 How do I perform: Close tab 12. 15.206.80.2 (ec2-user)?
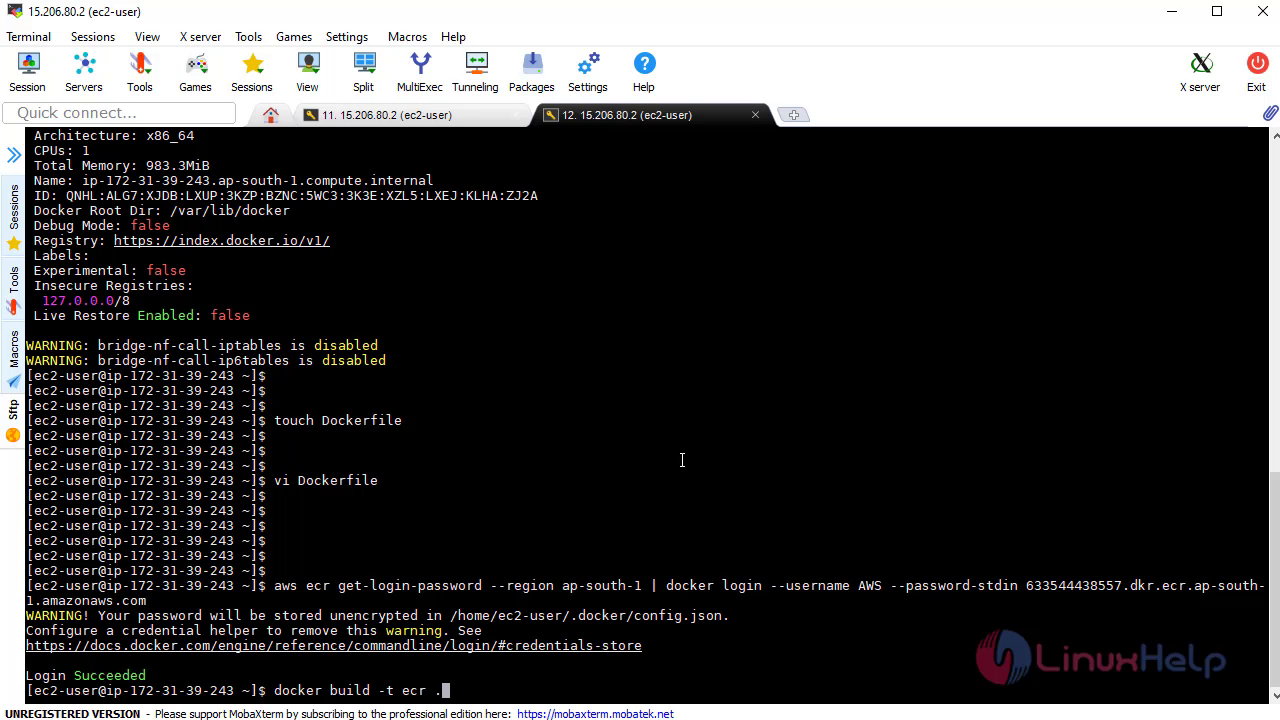click(x=755, y=115)
